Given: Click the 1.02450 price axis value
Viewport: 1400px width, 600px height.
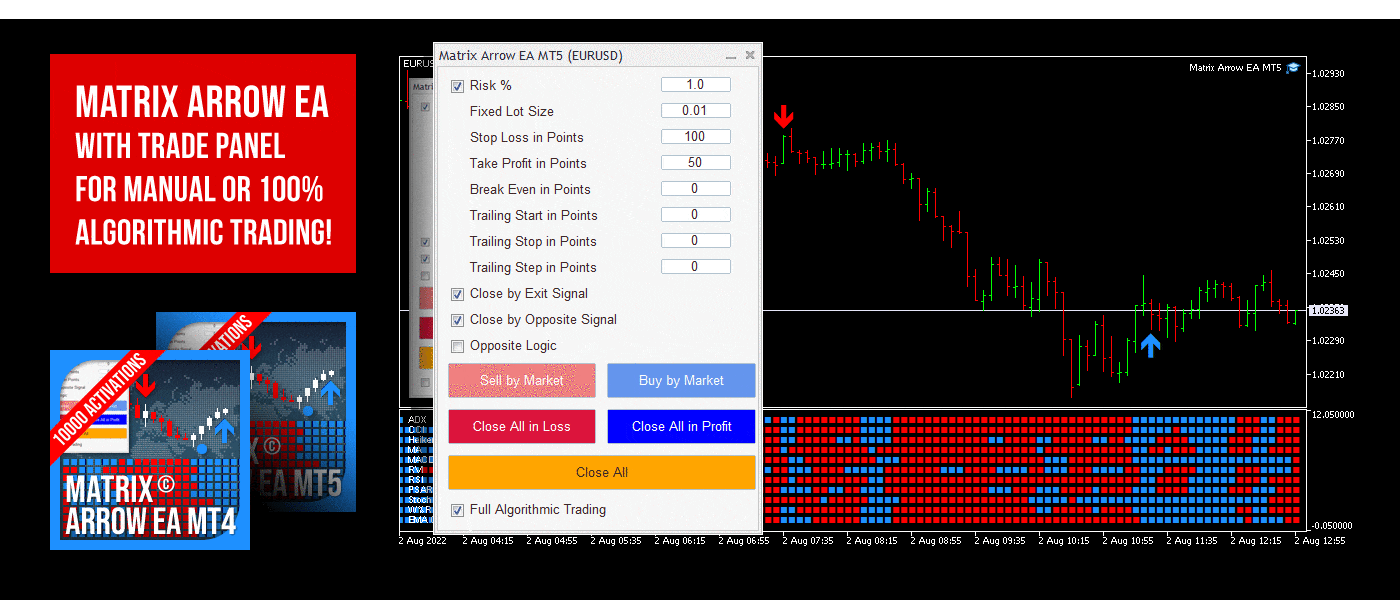Looking at the screenshot, I should [1329, 274].
